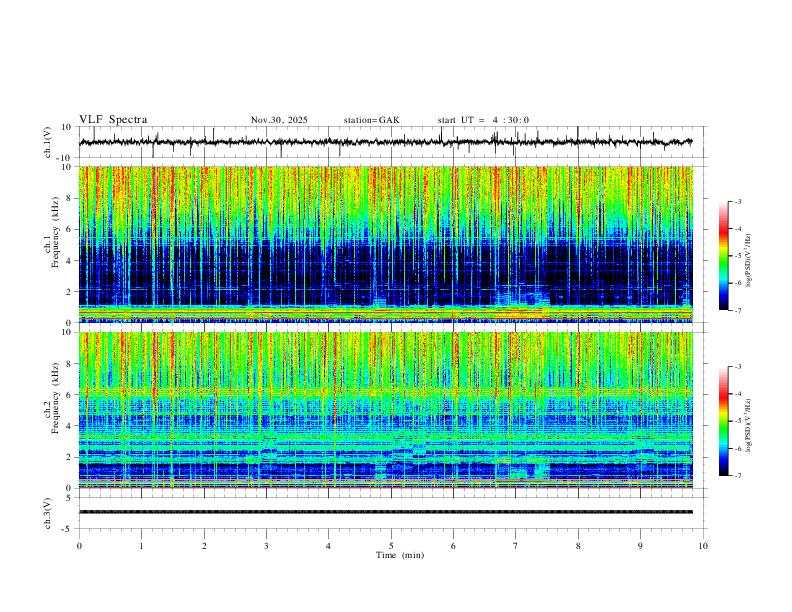Click the "5" tick on ch.3(V) axis

point(70,498)
